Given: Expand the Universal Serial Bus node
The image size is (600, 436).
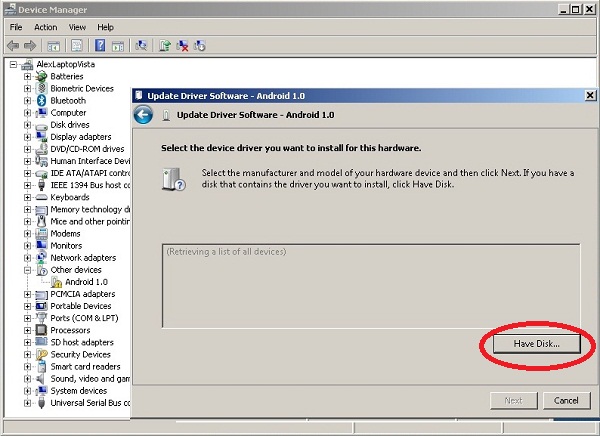Looking at the screenshot, I should point(27,403).
